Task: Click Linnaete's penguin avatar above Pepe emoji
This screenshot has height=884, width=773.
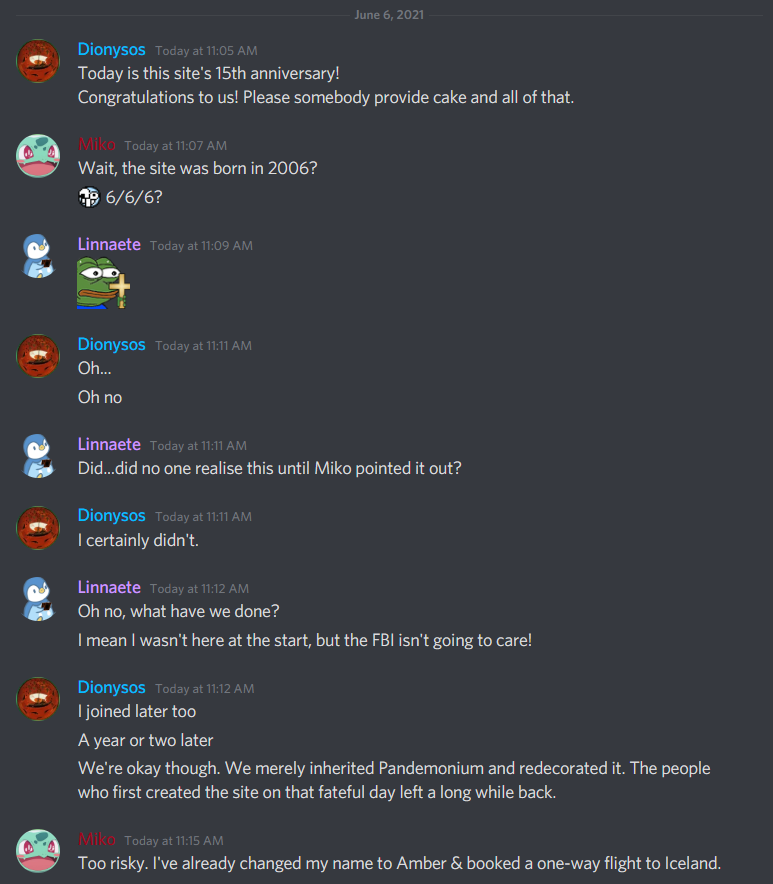Action: (x=38, y=256)
